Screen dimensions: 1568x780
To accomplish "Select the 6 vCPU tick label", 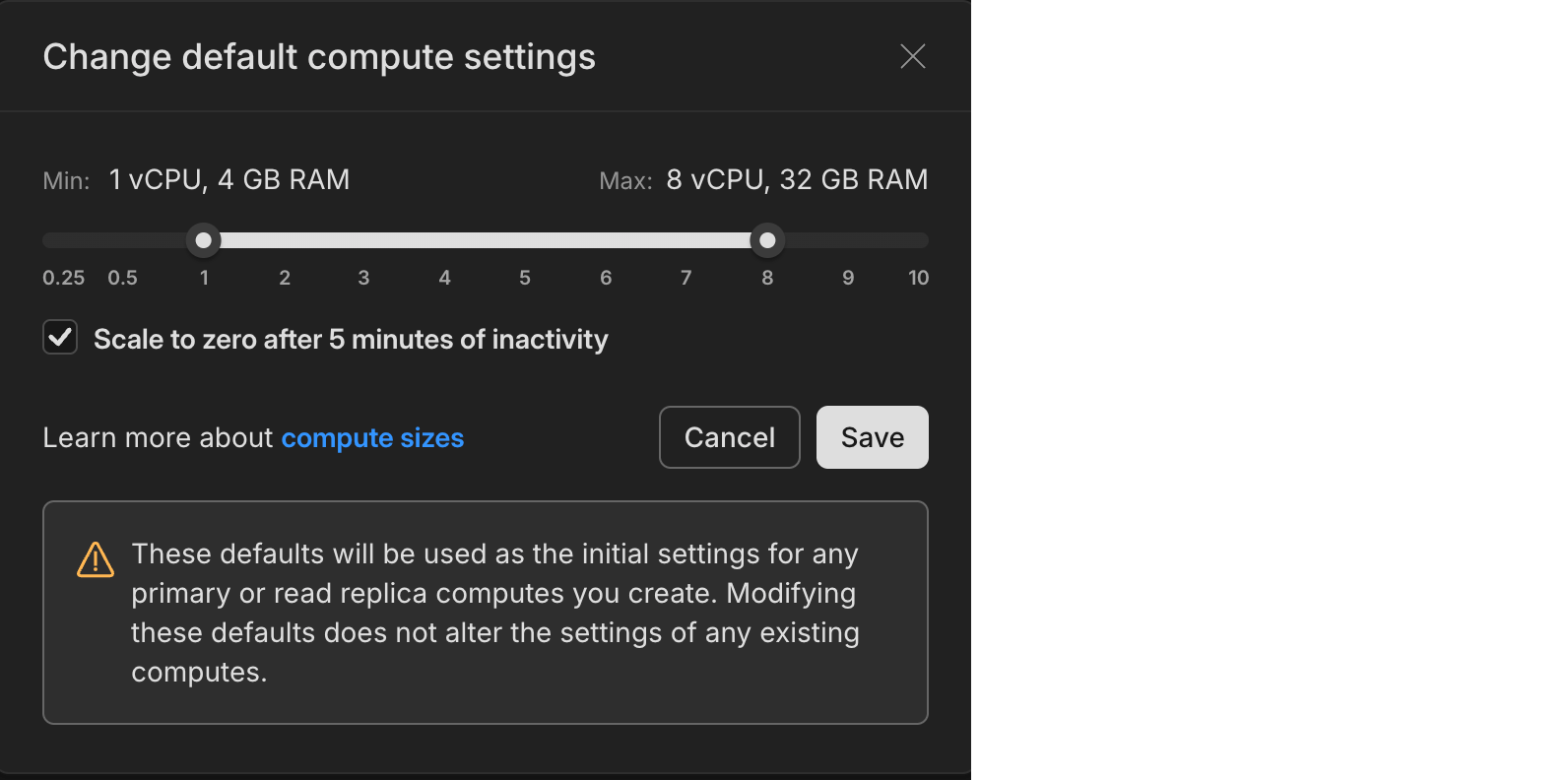I will pyautogui.click(x=606, y=278).
